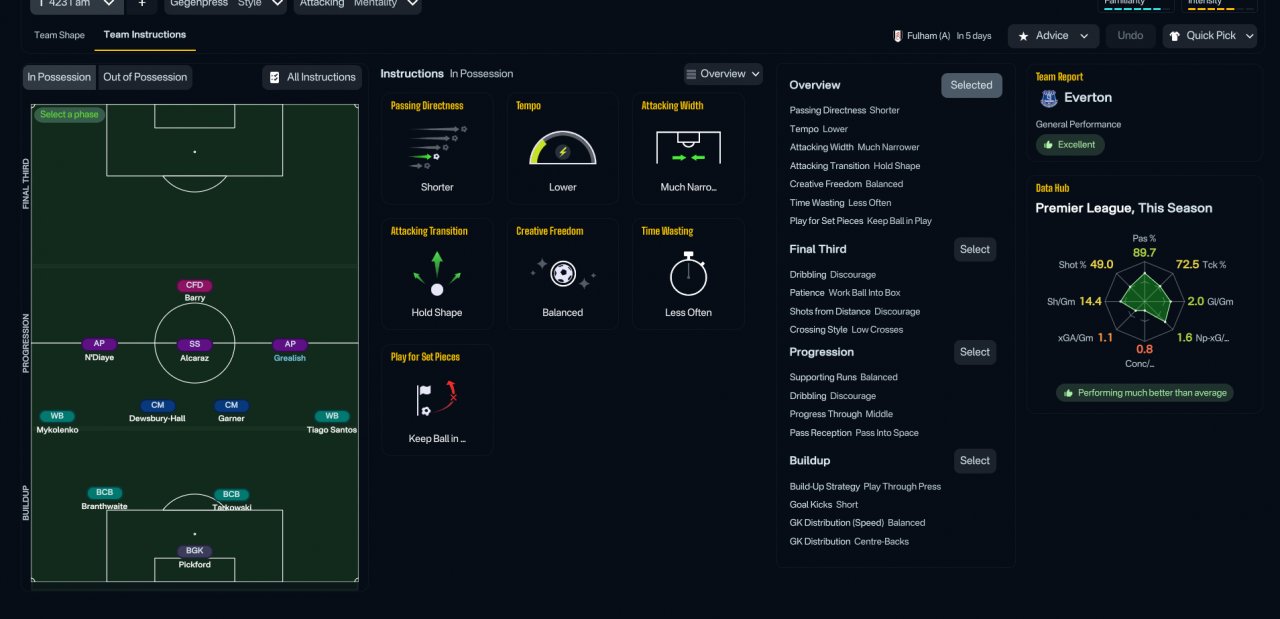Click Select for Buildup section
This screenshot has height=619, width=1280.
[975, 461]
